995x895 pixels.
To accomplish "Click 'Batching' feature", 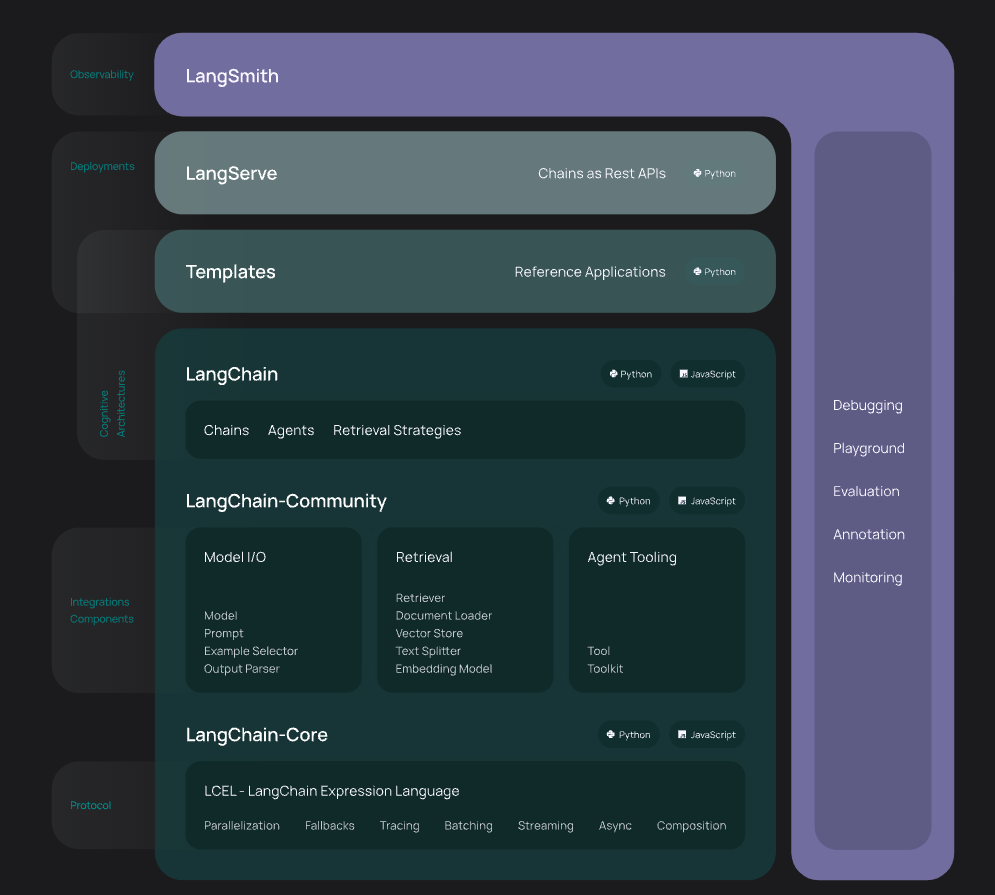I will pyautogui.click(x=468, y=826).
